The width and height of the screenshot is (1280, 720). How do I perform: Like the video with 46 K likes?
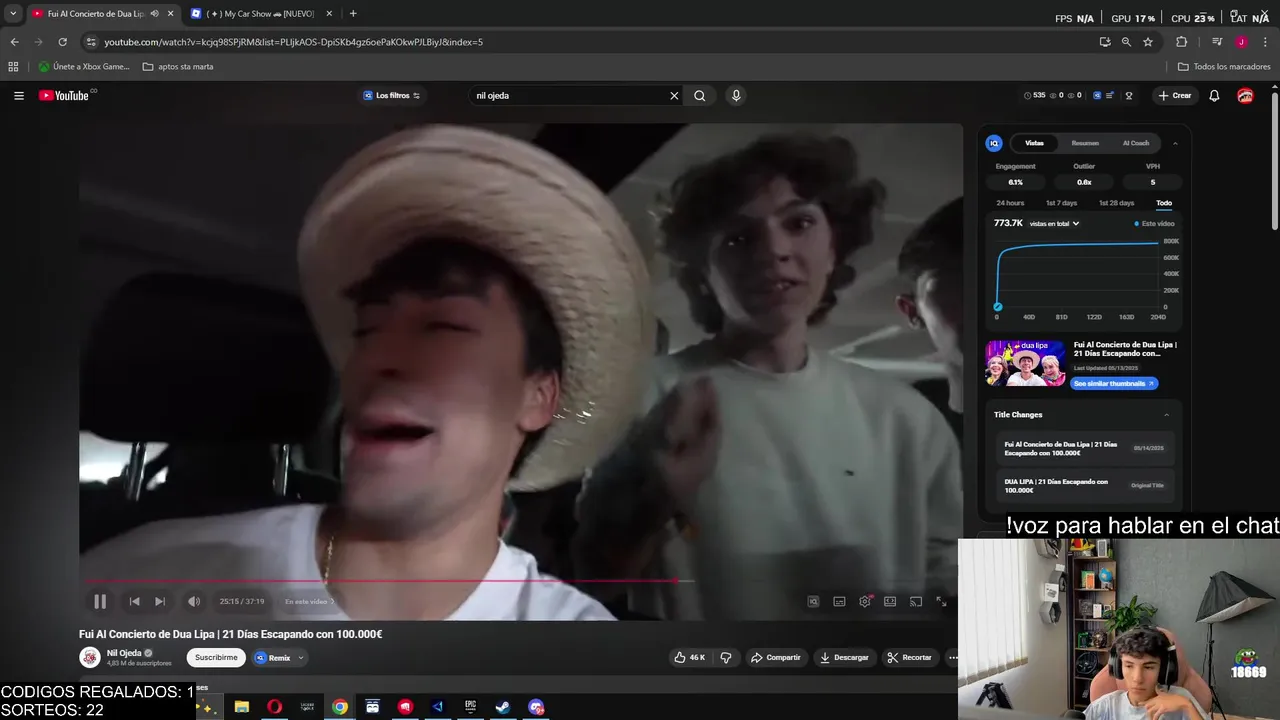[689, 657]
